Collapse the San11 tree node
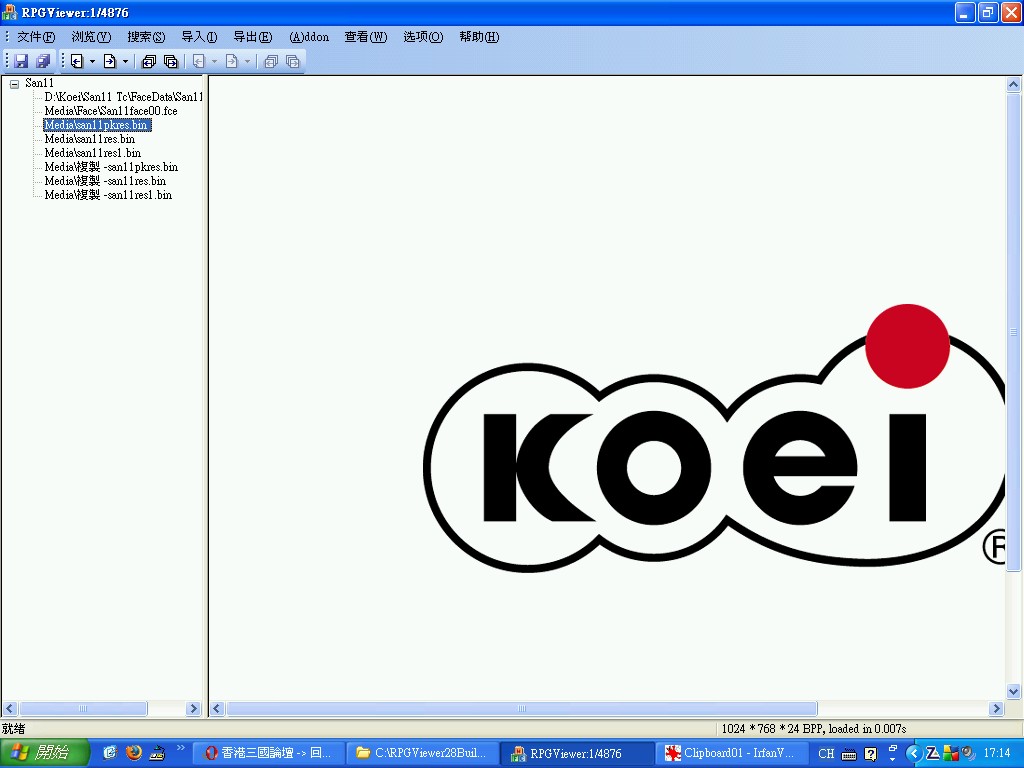The height and width of the screenshot is (768, 1024). (x=14, y=84)
